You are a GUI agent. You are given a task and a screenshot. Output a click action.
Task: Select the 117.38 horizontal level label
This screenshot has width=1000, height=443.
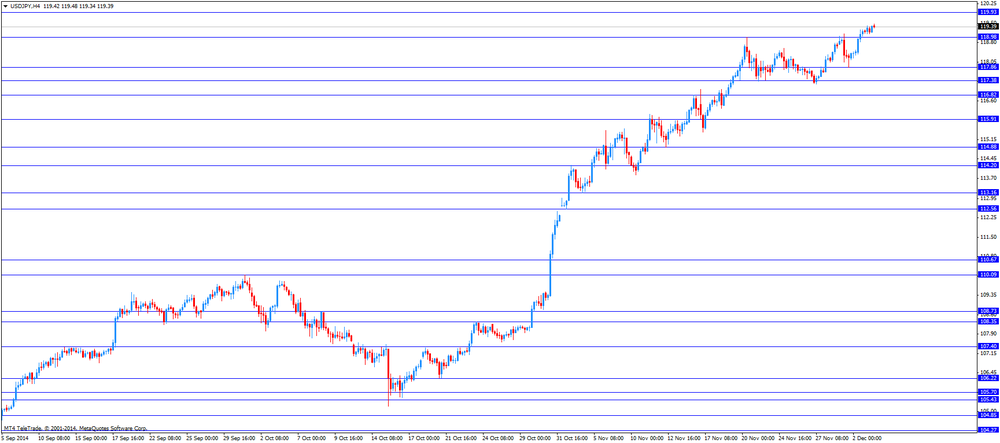988,80
